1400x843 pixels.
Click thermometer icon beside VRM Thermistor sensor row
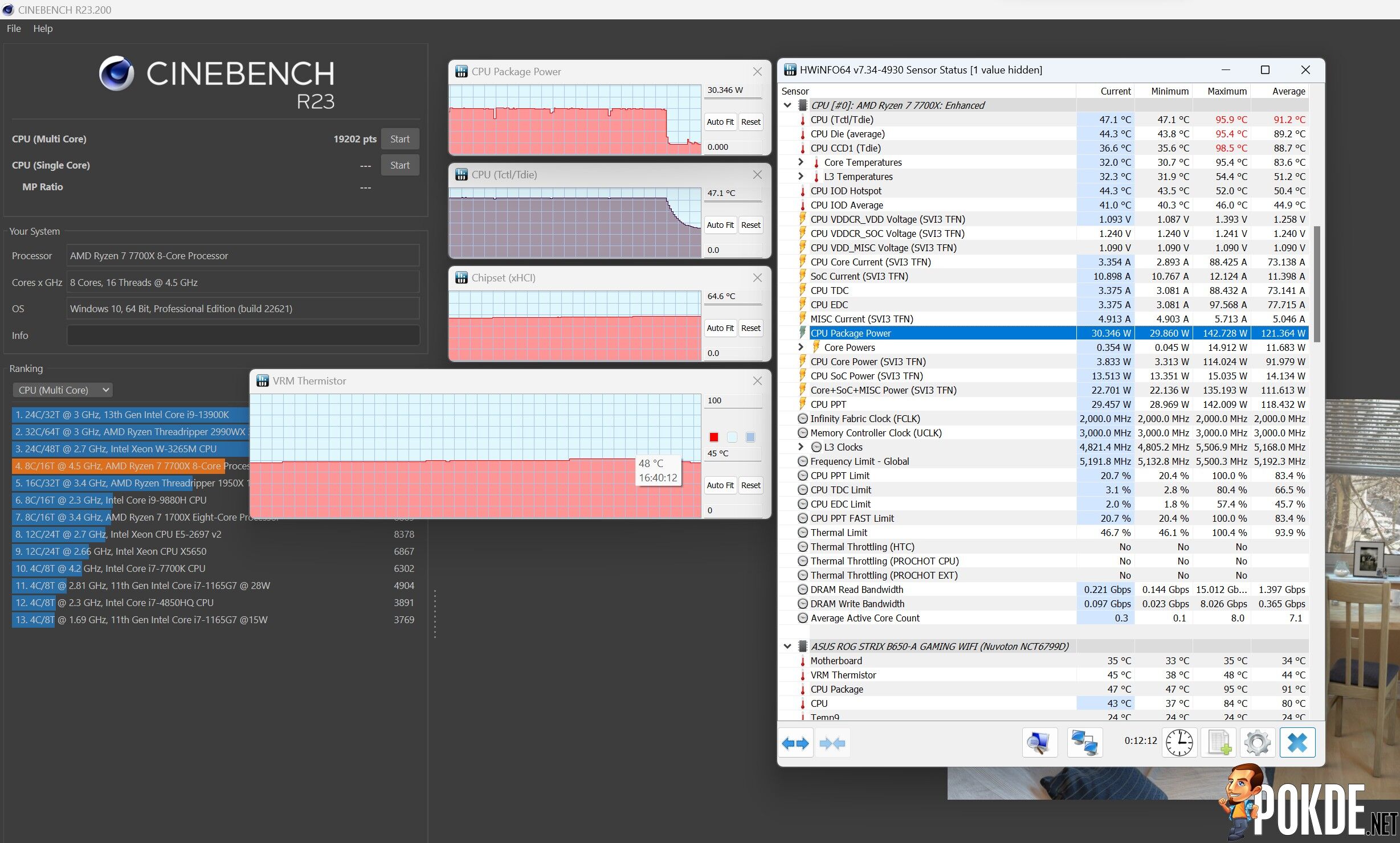point(803,675)
